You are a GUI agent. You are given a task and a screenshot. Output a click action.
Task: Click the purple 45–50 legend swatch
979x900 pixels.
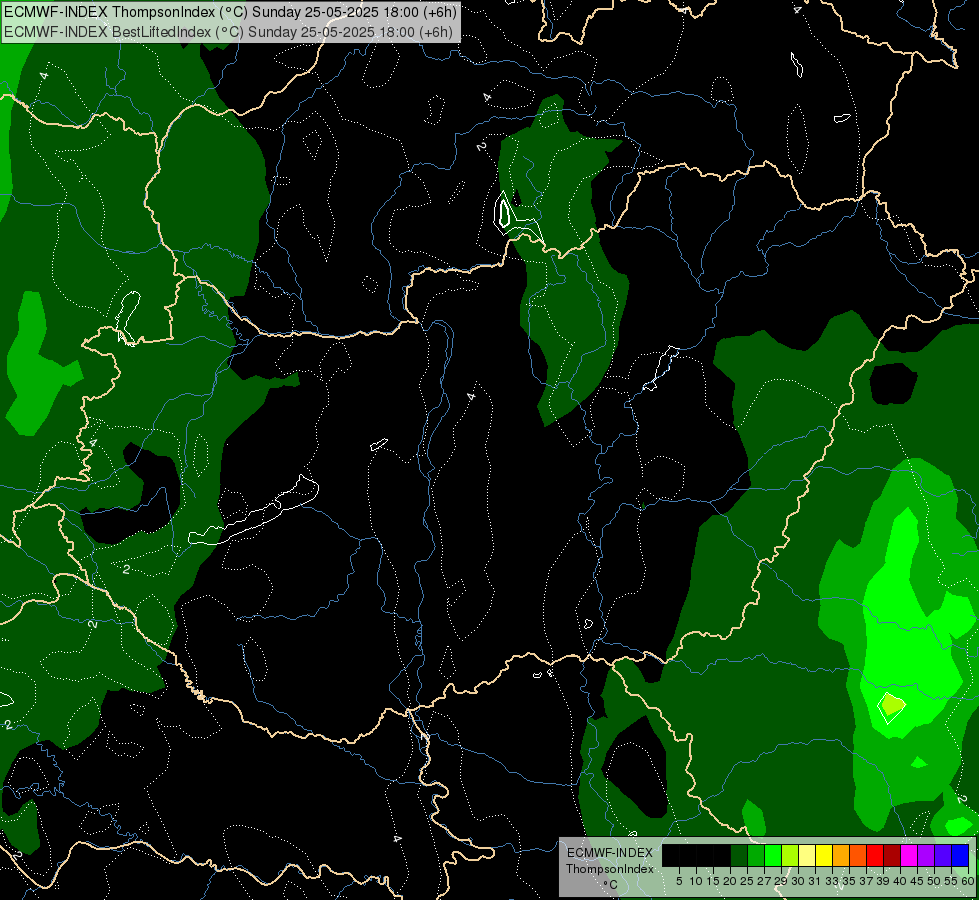click(926, 855)
